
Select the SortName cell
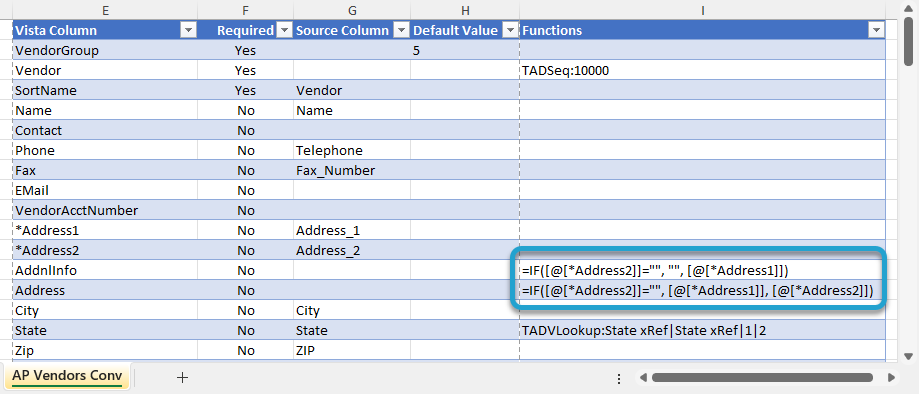[105, 90]
